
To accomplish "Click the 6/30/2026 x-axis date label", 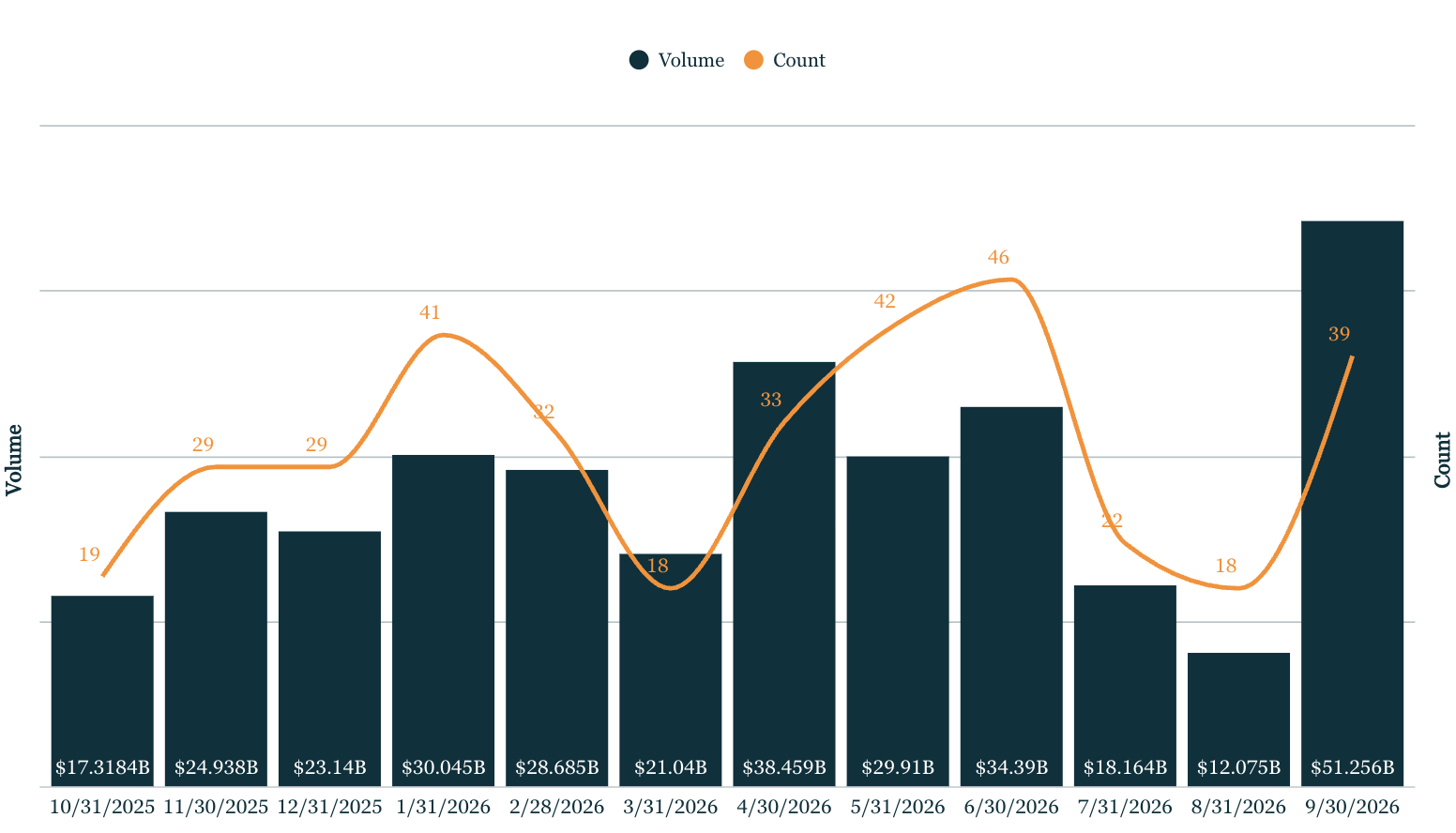I will [1011, 807].
